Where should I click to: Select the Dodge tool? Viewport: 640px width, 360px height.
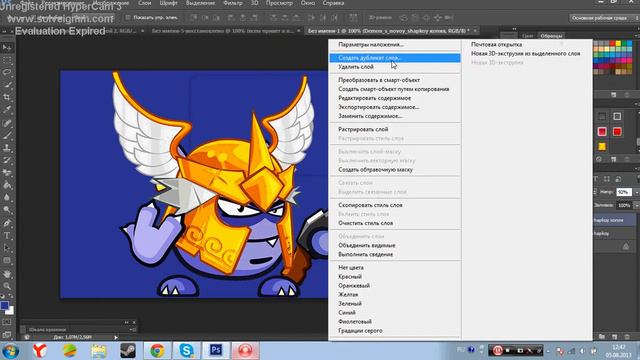[7, 211]
